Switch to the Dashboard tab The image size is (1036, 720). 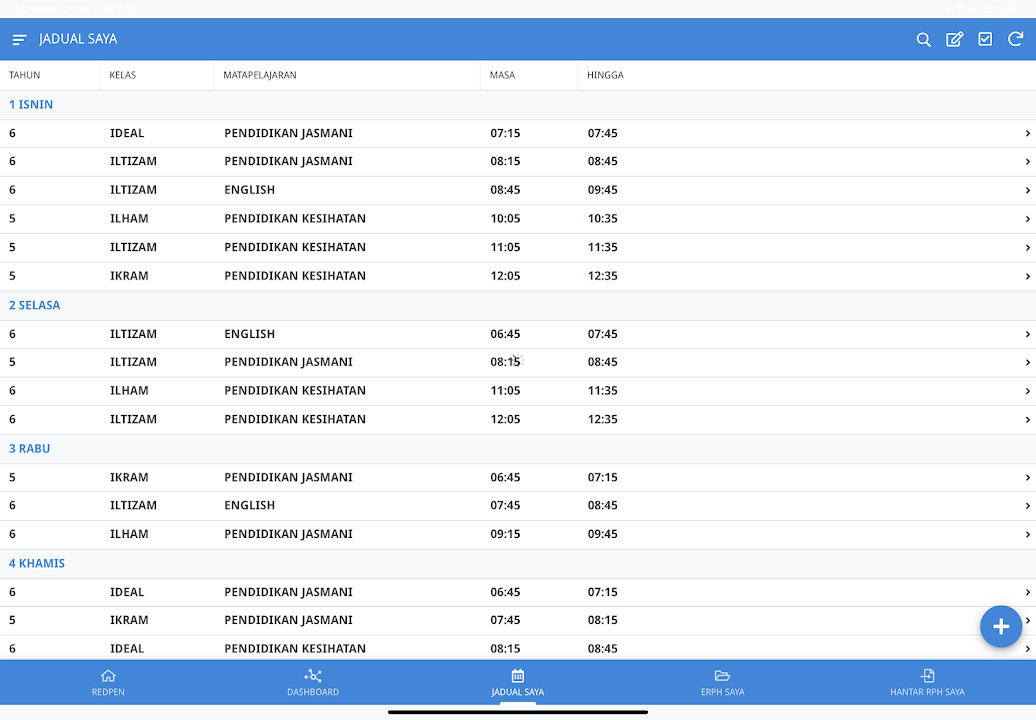point(313,683)
